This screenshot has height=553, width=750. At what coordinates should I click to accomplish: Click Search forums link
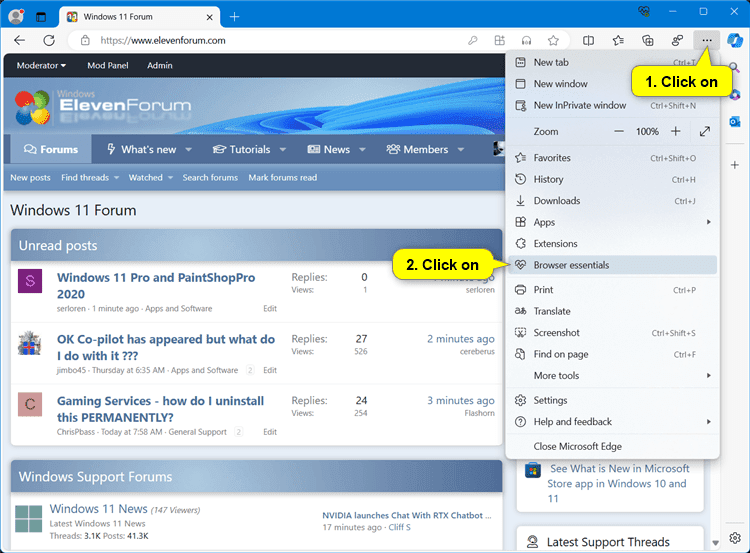tap(210, 177)
